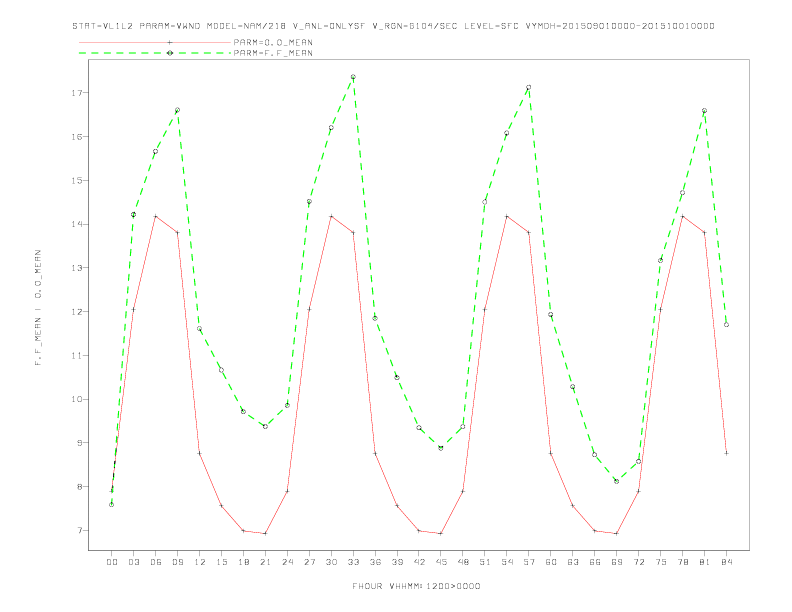Click the y-axis tick label 8
The height and width of the screenshot is (612, 792).
coord(80,487)
